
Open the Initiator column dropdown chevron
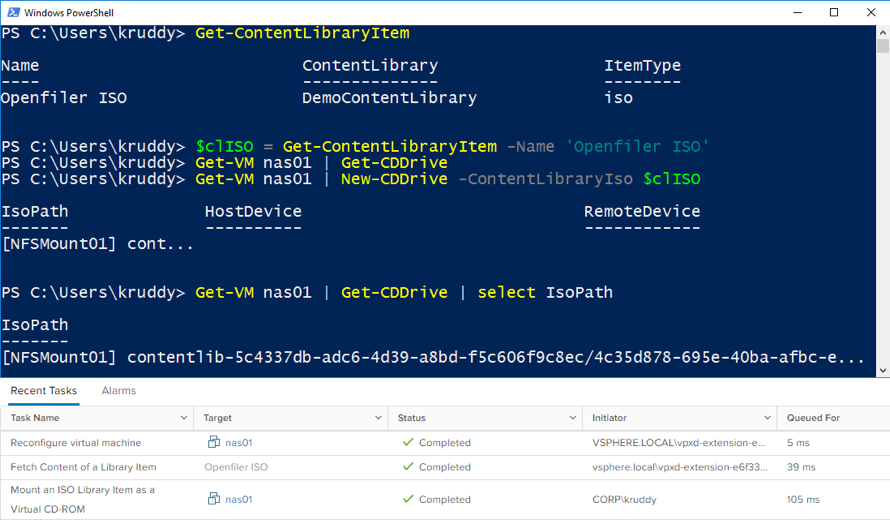pos(767,418)
